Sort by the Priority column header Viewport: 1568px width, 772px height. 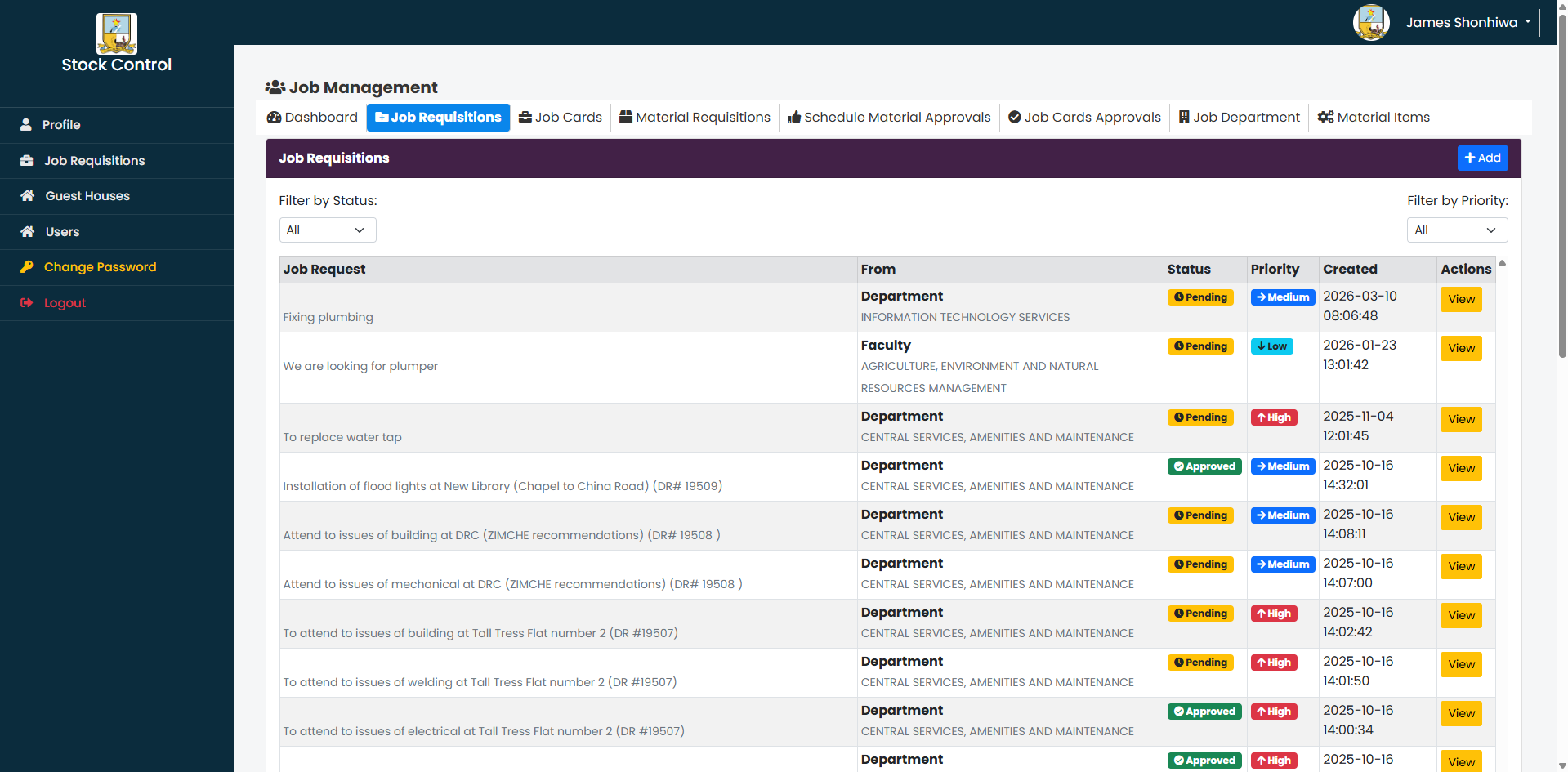1274,269
